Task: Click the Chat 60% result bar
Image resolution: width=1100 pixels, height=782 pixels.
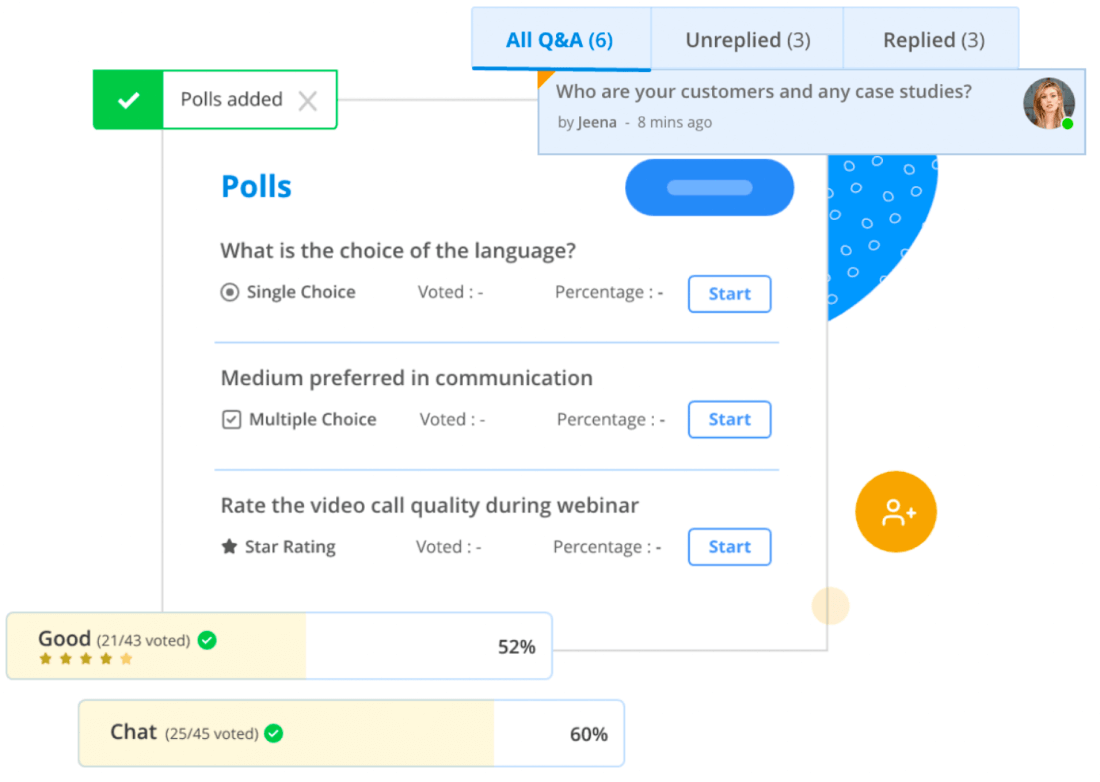Action: click(351, 733)
